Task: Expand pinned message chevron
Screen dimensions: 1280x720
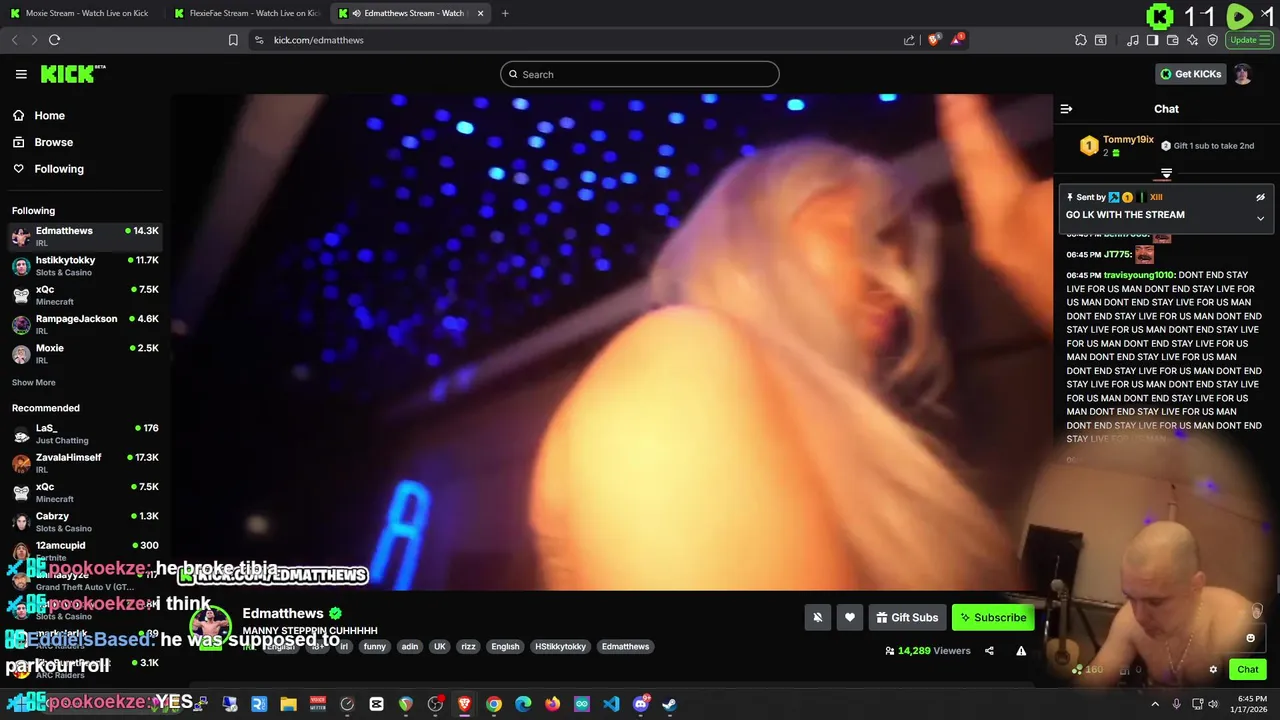Action: (1260, 218)
